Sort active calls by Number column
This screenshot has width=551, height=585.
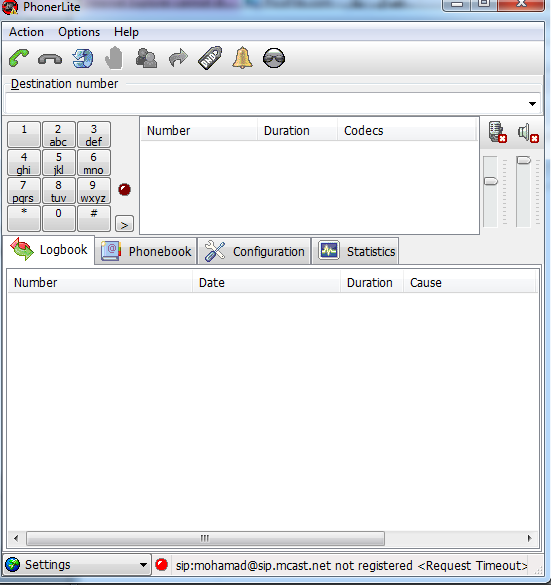tap(199, 131)
